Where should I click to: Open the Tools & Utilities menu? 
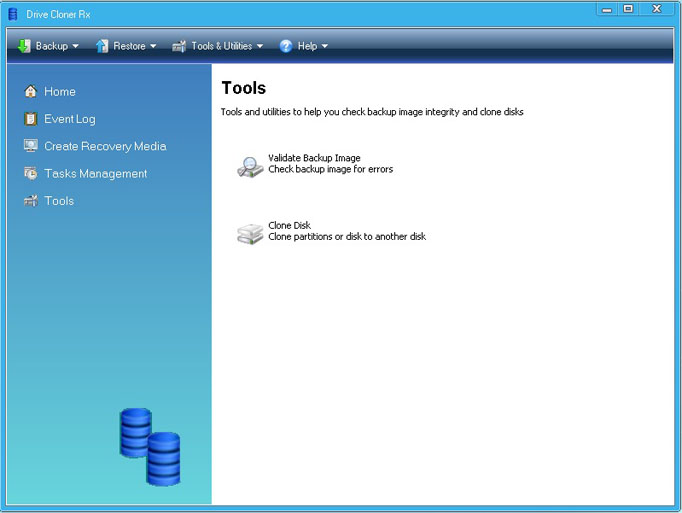pos(217,46)
